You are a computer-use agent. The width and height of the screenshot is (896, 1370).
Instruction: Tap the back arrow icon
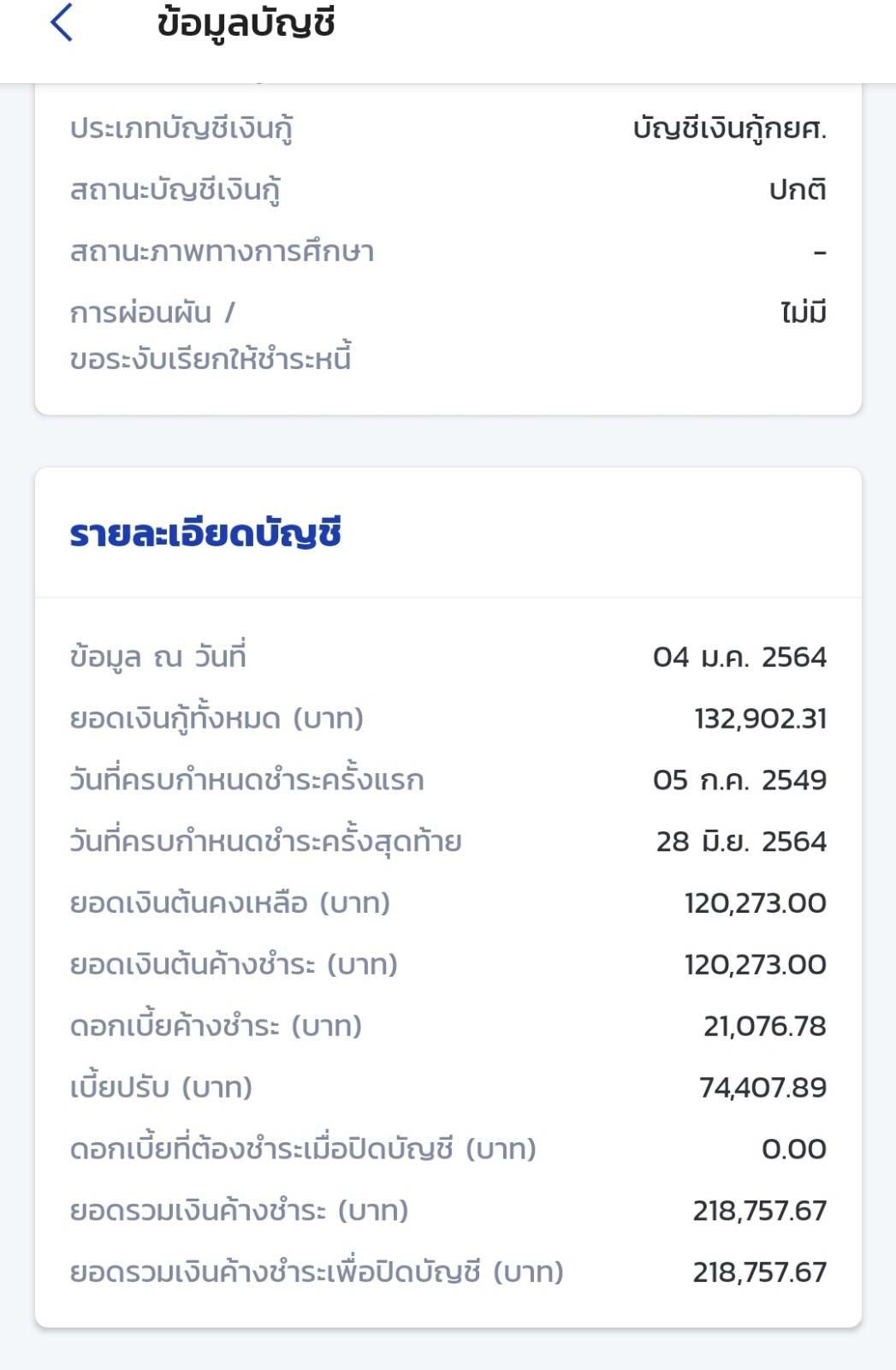[x=62, y=23]
